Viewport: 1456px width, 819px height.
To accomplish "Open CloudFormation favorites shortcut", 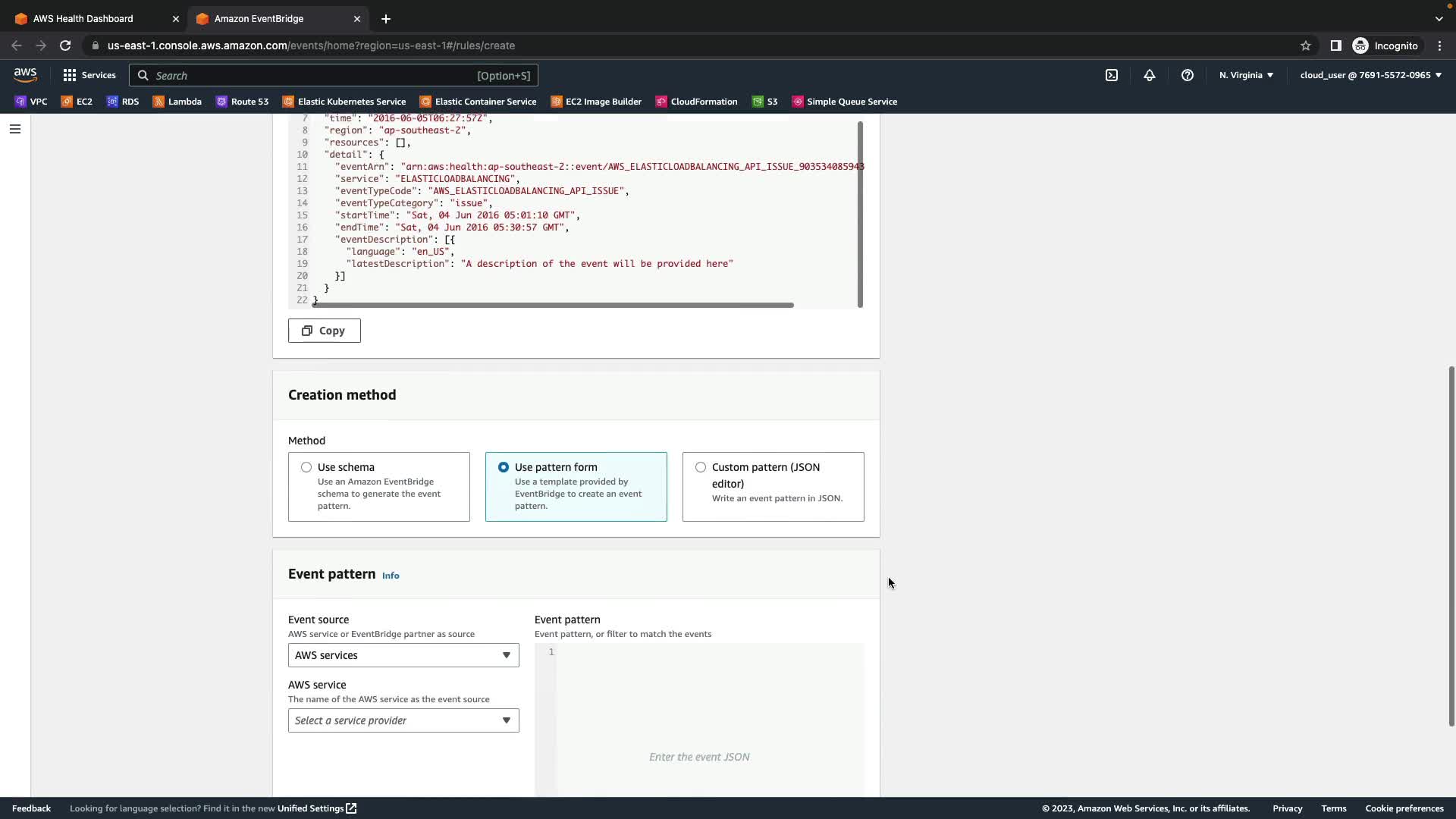I will (696, 102).
